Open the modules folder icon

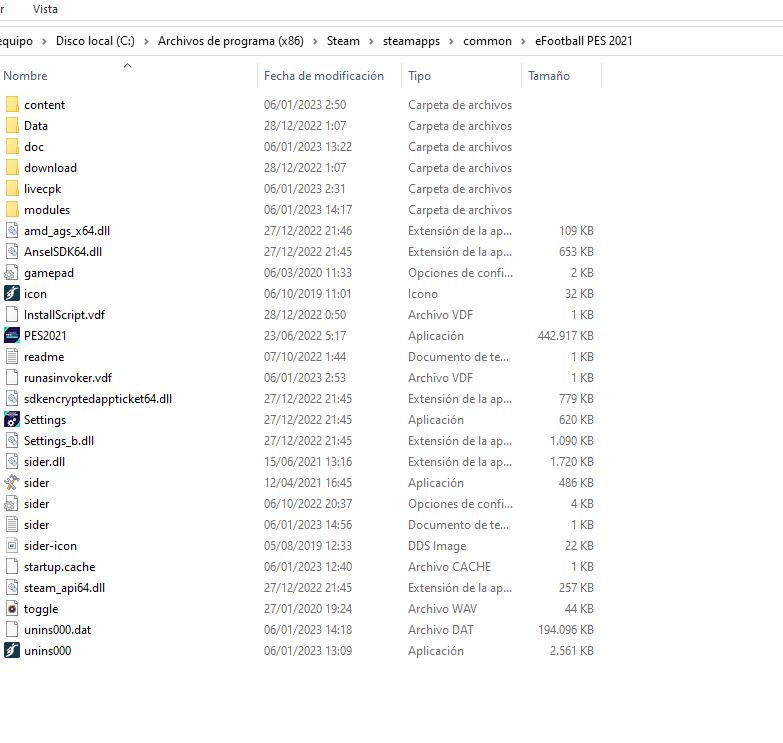pyautogui.click(x=12, y=209)
